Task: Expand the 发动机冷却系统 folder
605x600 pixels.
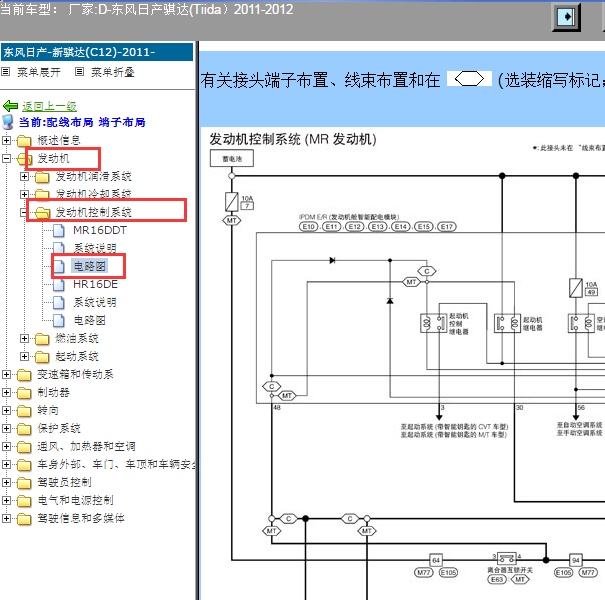Action: (24, 194)
